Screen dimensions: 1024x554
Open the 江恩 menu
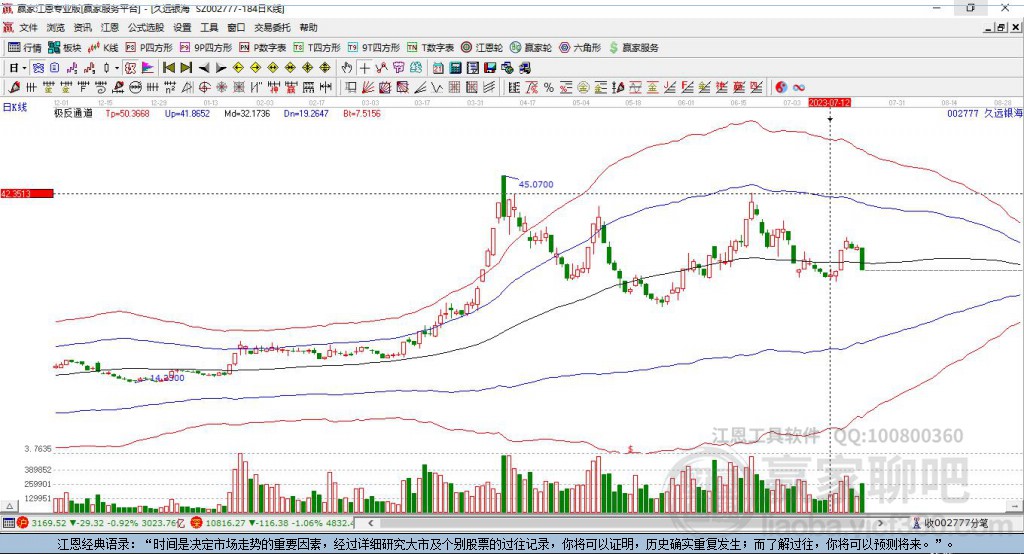click(x=110, y=27)
